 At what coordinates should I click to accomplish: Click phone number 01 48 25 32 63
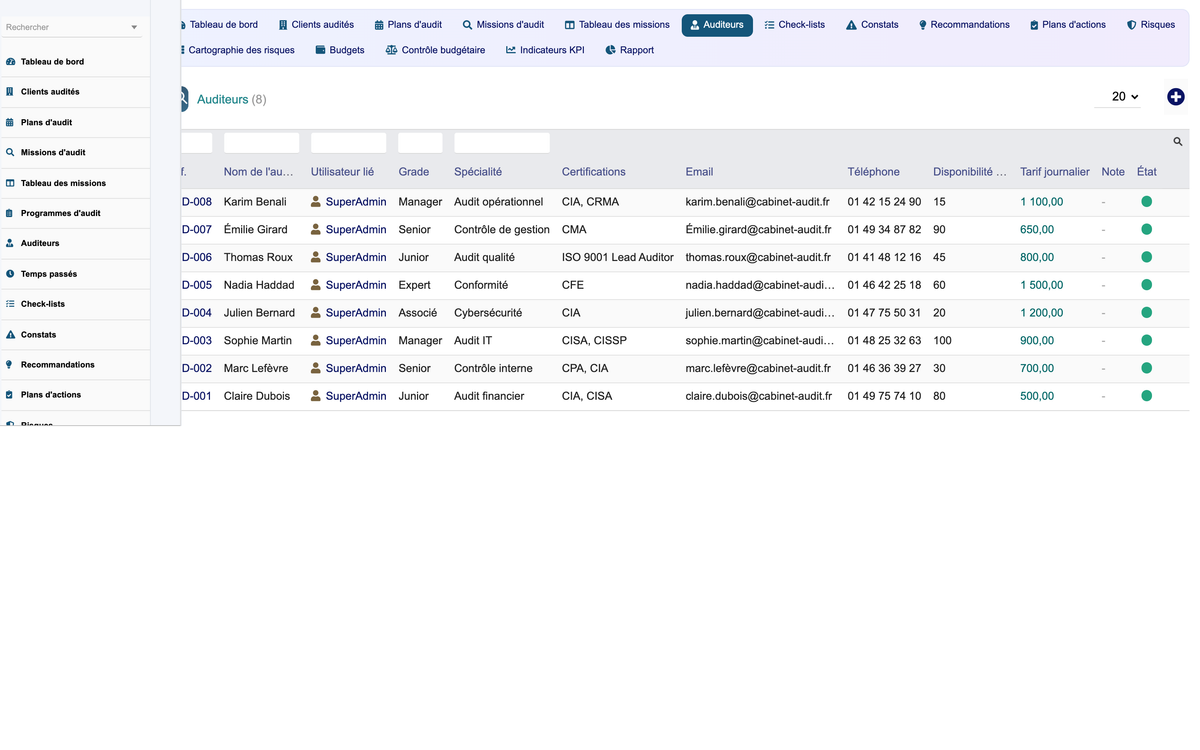click(884, 341)
